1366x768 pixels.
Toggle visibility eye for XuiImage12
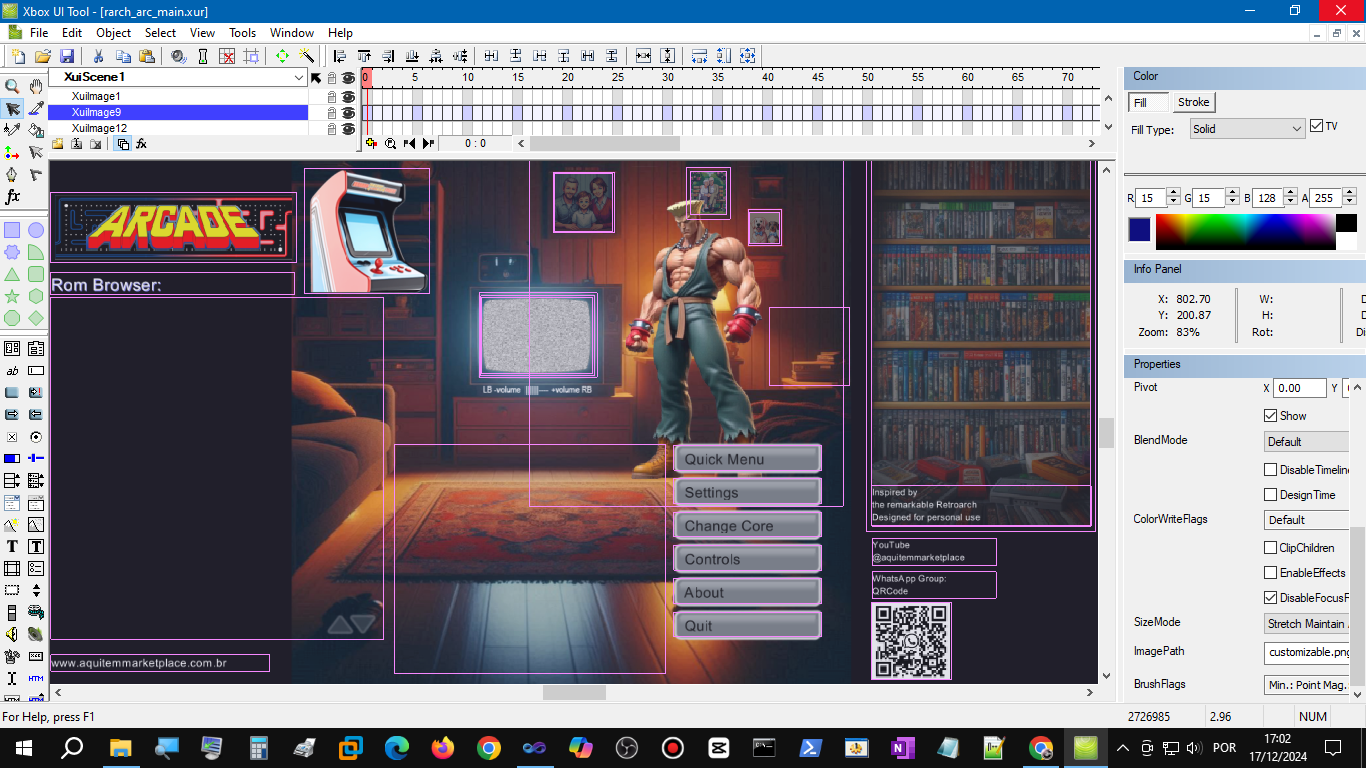348,129
